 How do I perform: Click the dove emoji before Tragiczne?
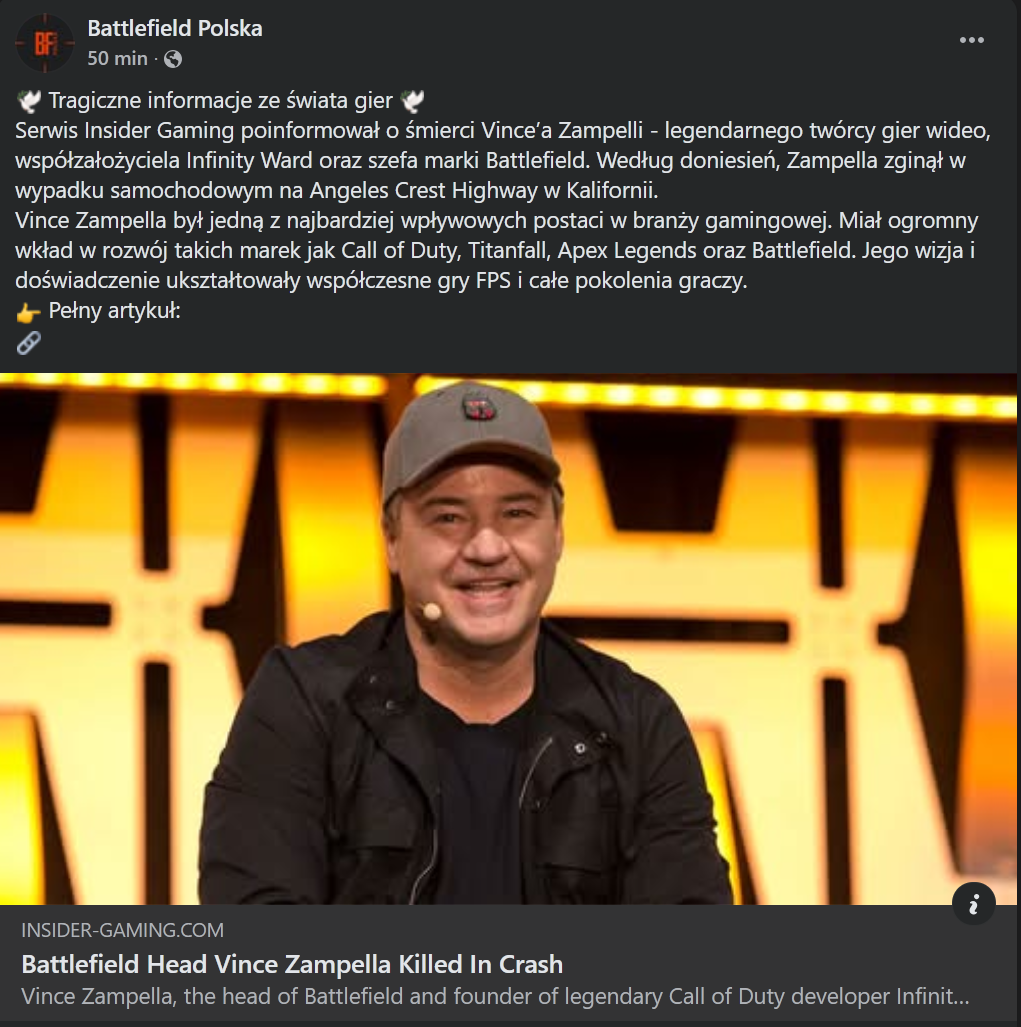29,101
